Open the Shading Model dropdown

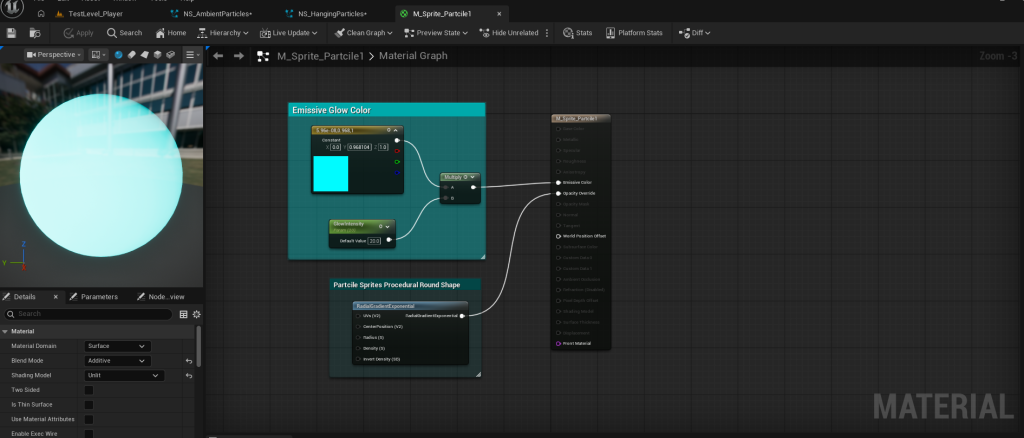pos(122,376)
